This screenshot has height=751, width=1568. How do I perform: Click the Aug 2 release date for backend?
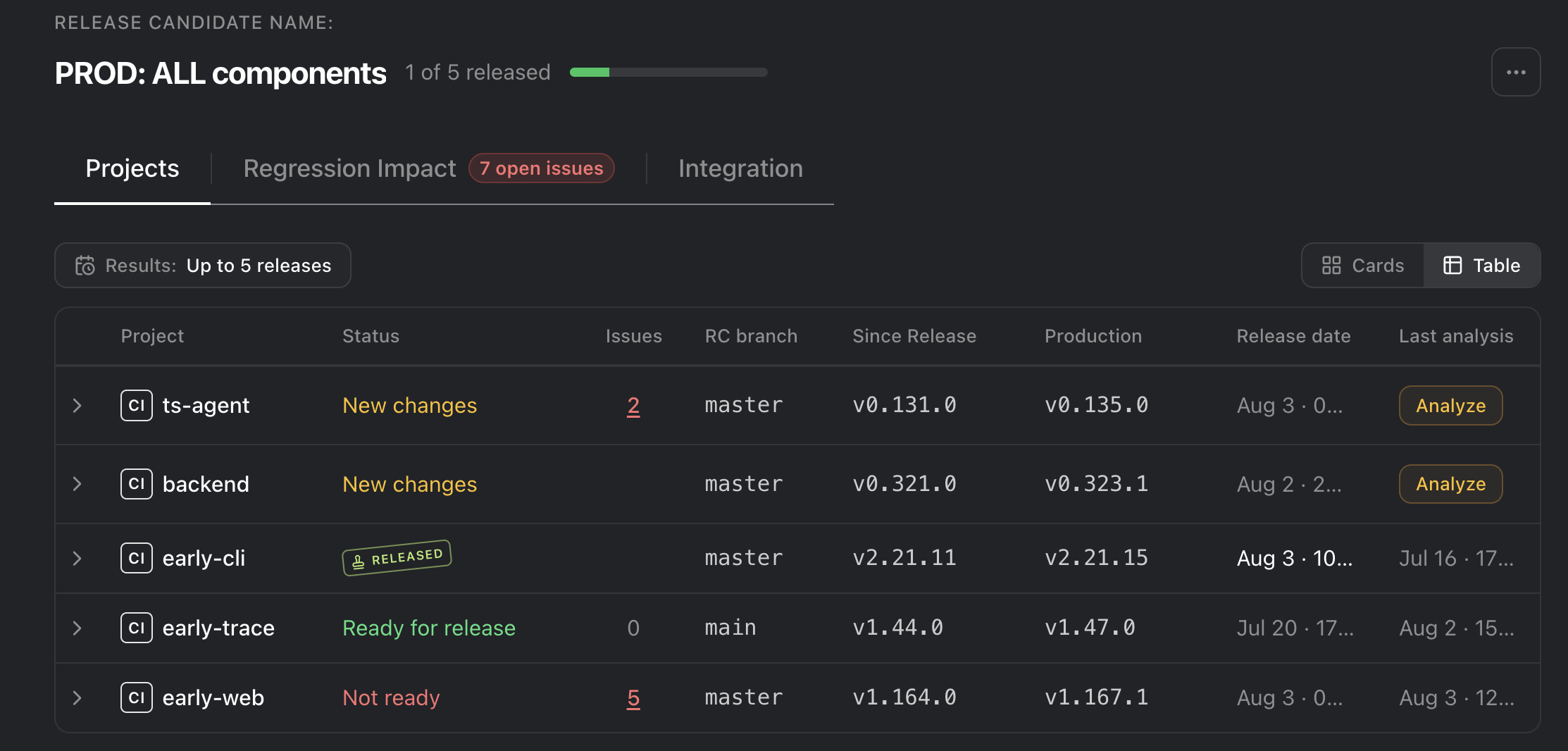point(1289,484)
